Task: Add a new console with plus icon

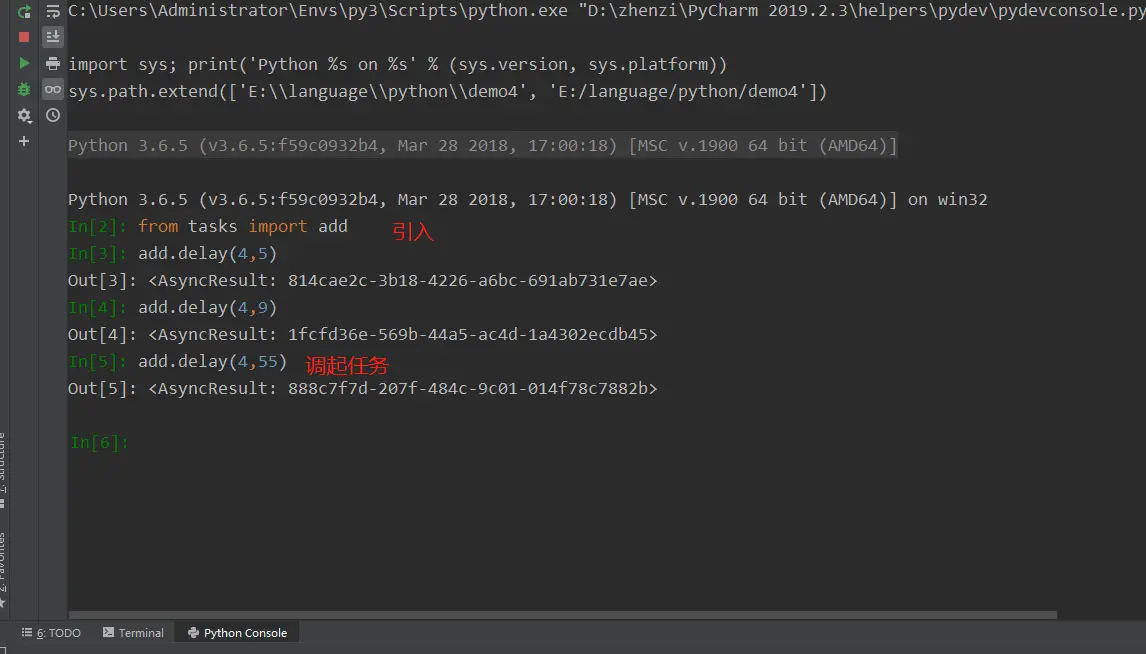Action: 24,141
